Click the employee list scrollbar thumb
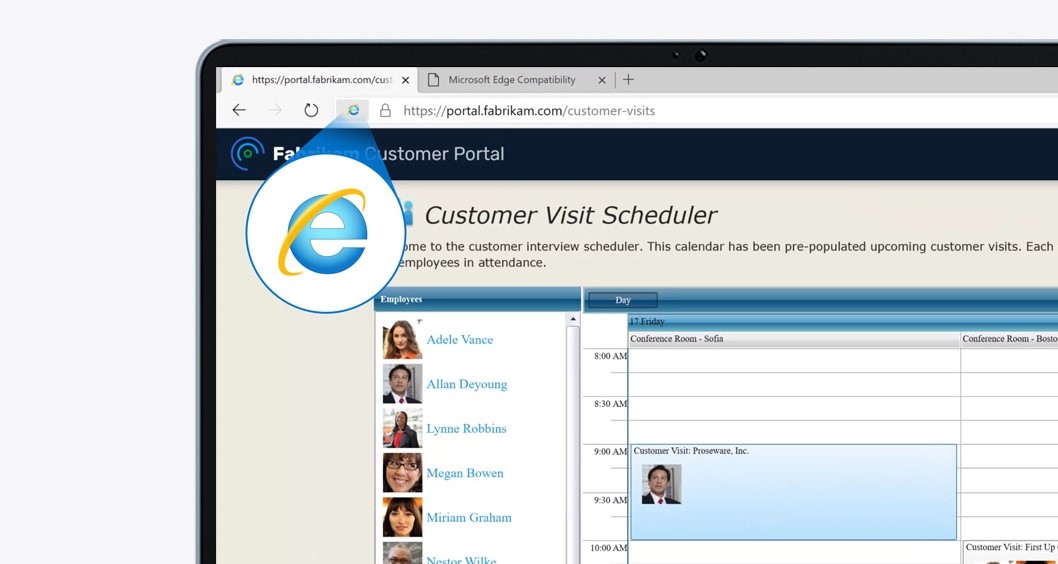 point(573,445)
